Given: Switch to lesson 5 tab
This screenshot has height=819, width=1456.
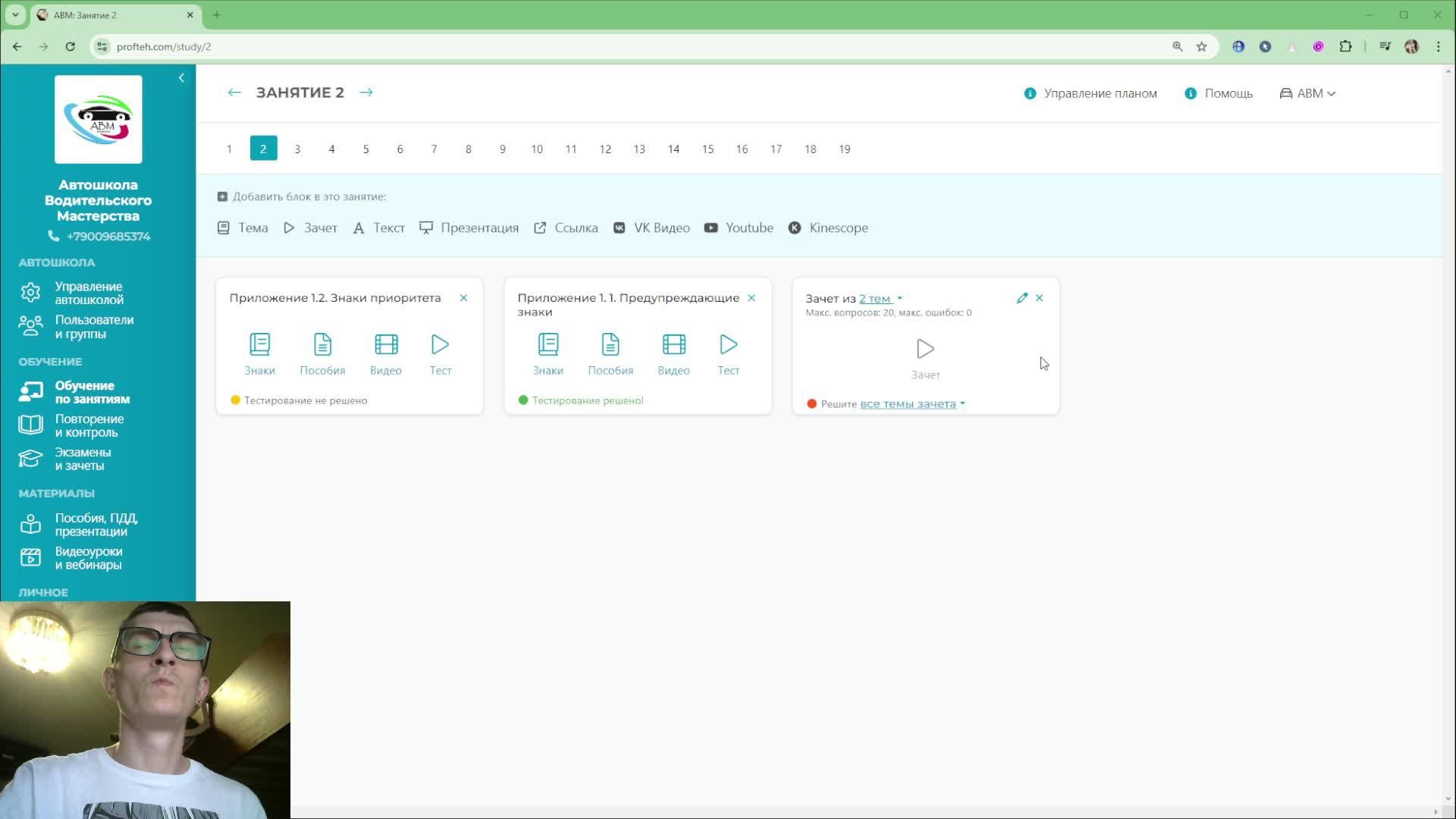Looking at the screenshot, I should coord(366,149).
